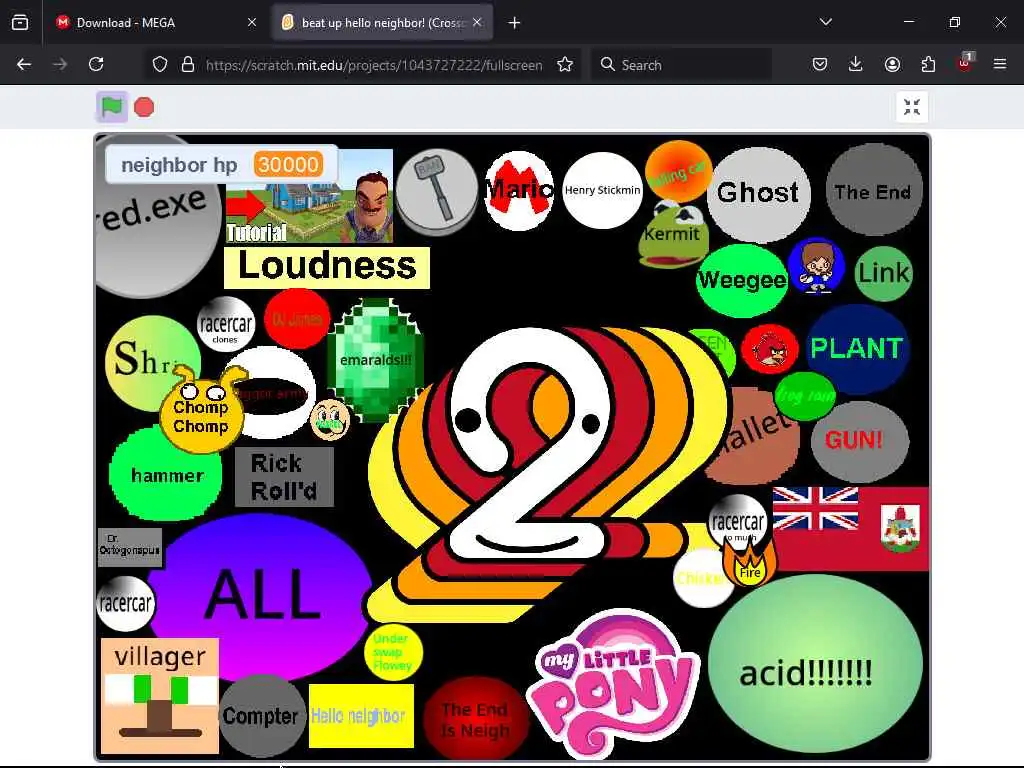The height and width of the screenshot is (768, 1024).
Task: Select the emeralds!!! green gem
Action: pos(376,359)
